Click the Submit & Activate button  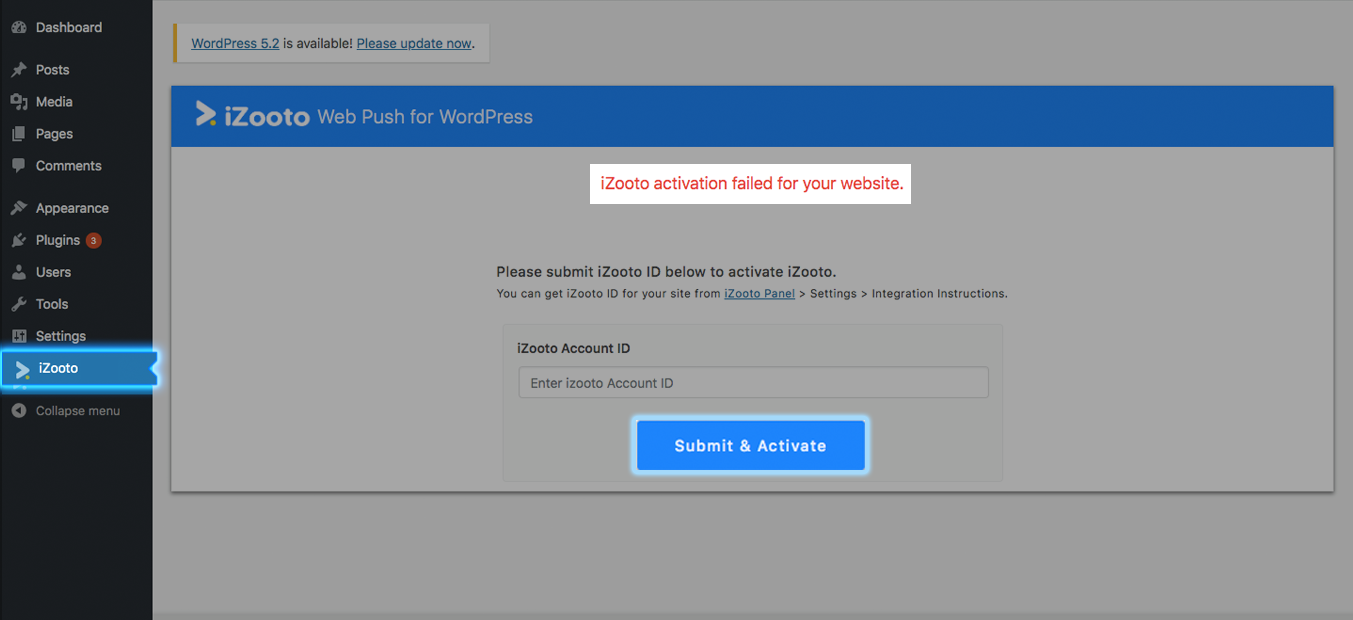(751, 446)
